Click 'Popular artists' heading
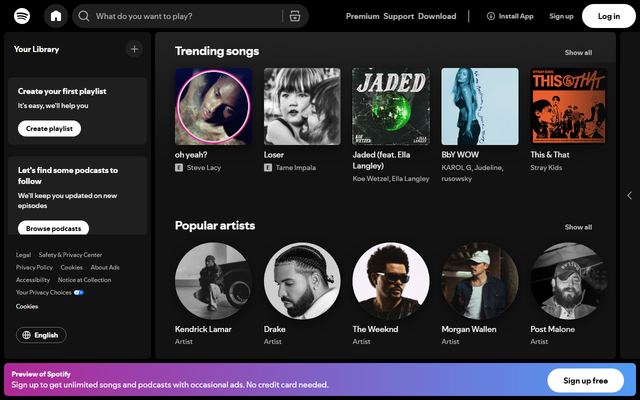This screenshot has height=400, width=640. (215, 226)
